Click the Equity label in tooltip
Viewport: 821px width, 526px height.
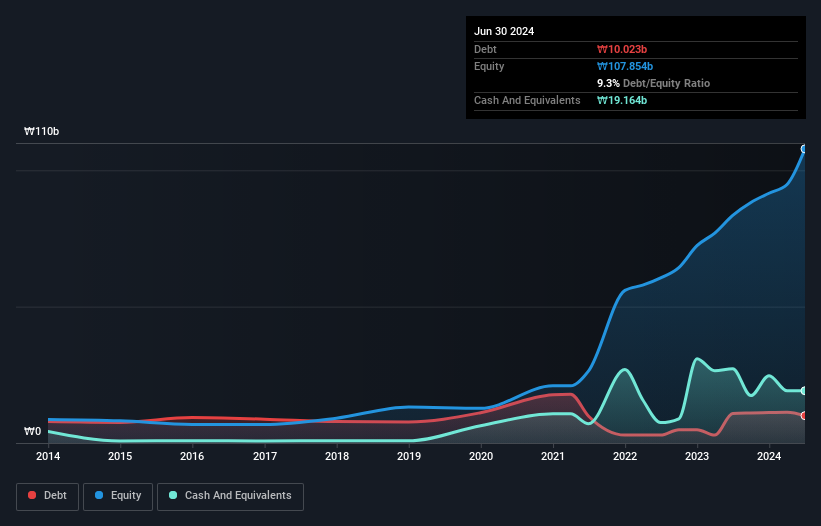[489, 66]
